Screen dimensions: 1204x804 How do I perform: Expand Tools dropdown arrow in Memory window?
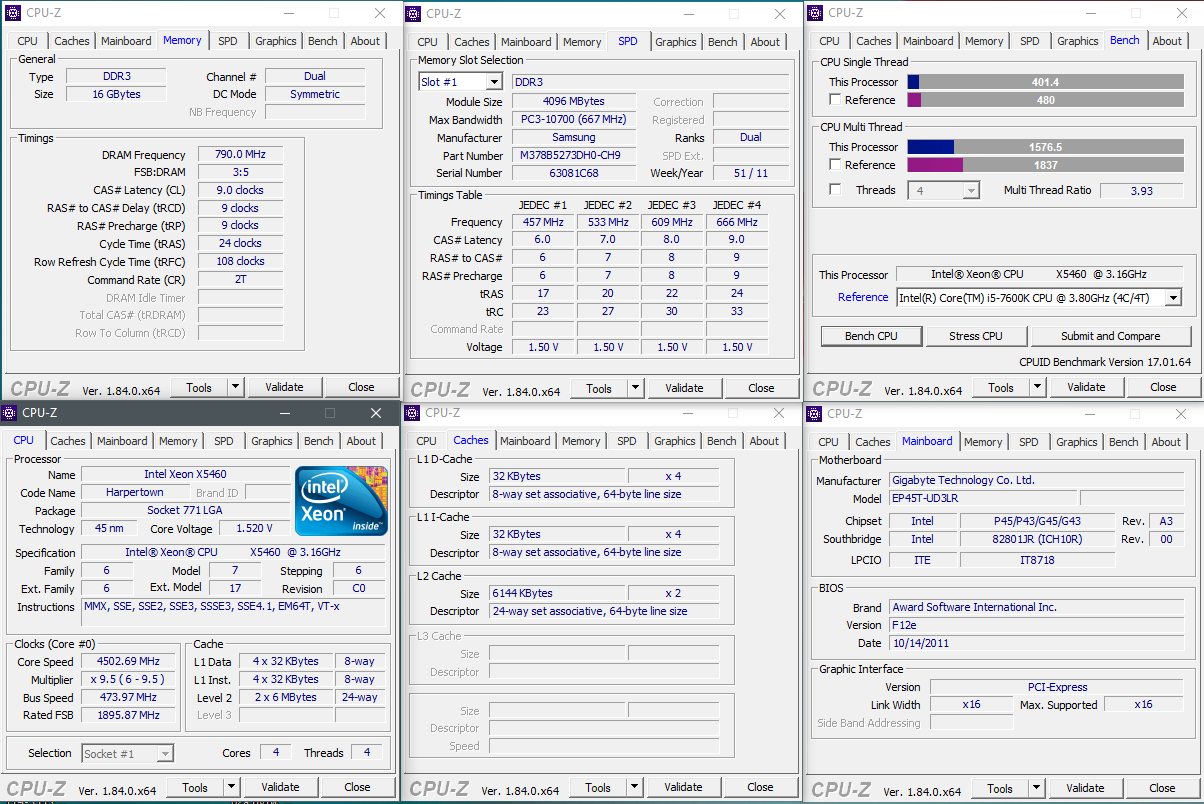point(236,387)
